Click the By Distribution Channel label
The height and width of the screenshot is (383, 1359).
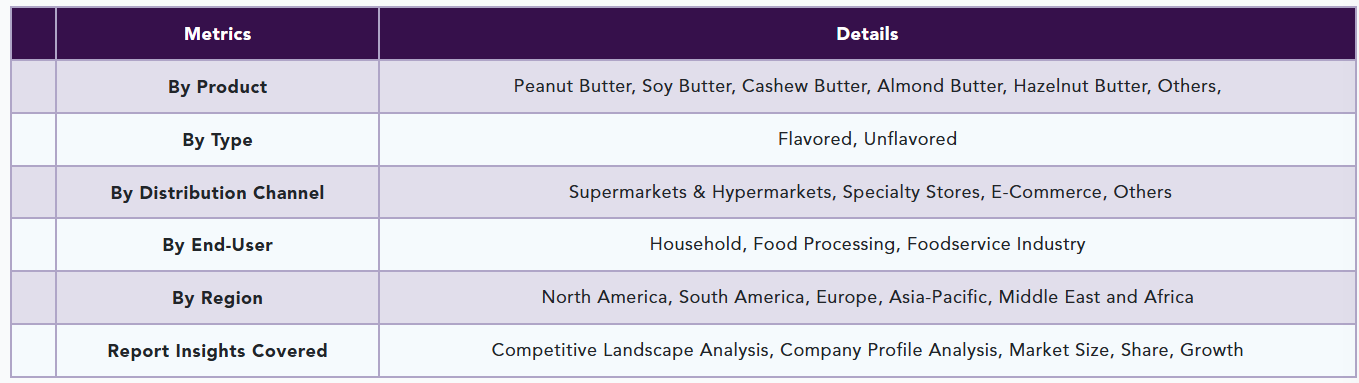(217, 193)
